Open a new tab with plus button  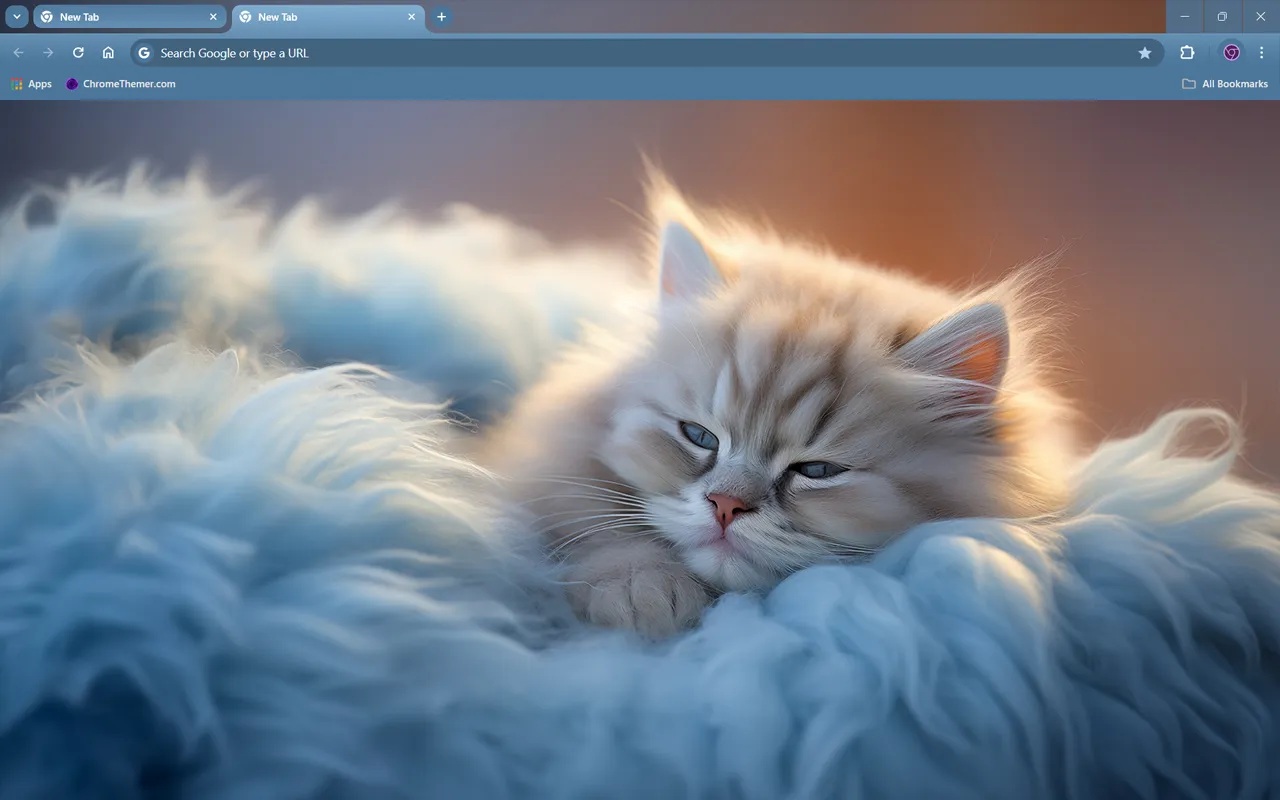pos(441,17)
